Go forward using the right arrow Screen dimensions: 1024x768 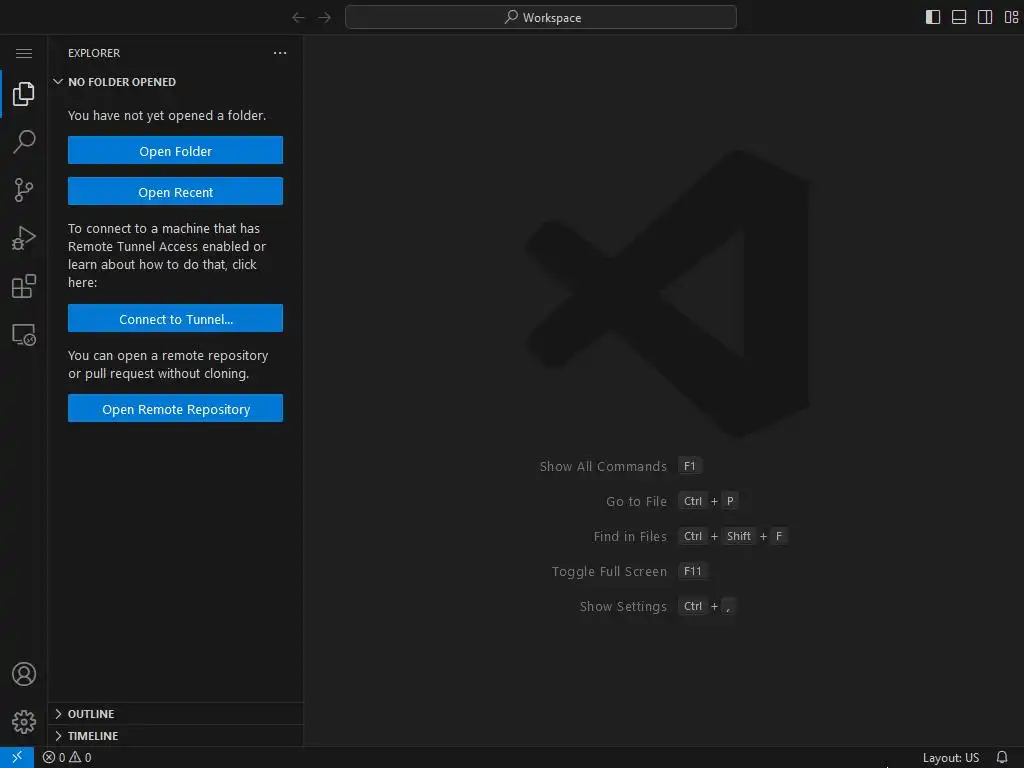325,18
